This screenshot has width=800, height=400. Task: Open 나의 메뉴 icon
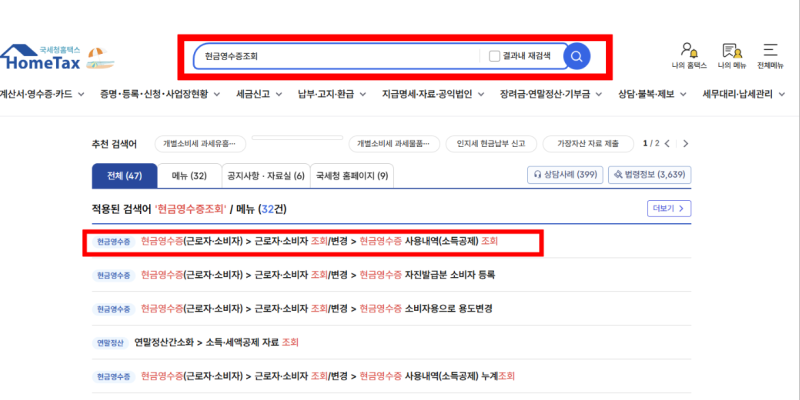tap(732, 56)
